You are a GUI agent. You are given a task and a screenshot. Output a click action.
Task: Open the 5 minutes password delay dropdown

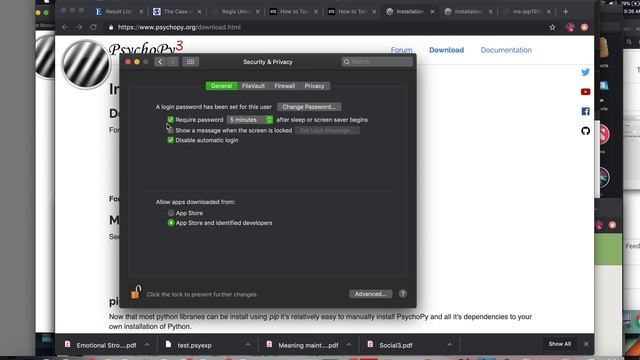click(x=250, y=120)
